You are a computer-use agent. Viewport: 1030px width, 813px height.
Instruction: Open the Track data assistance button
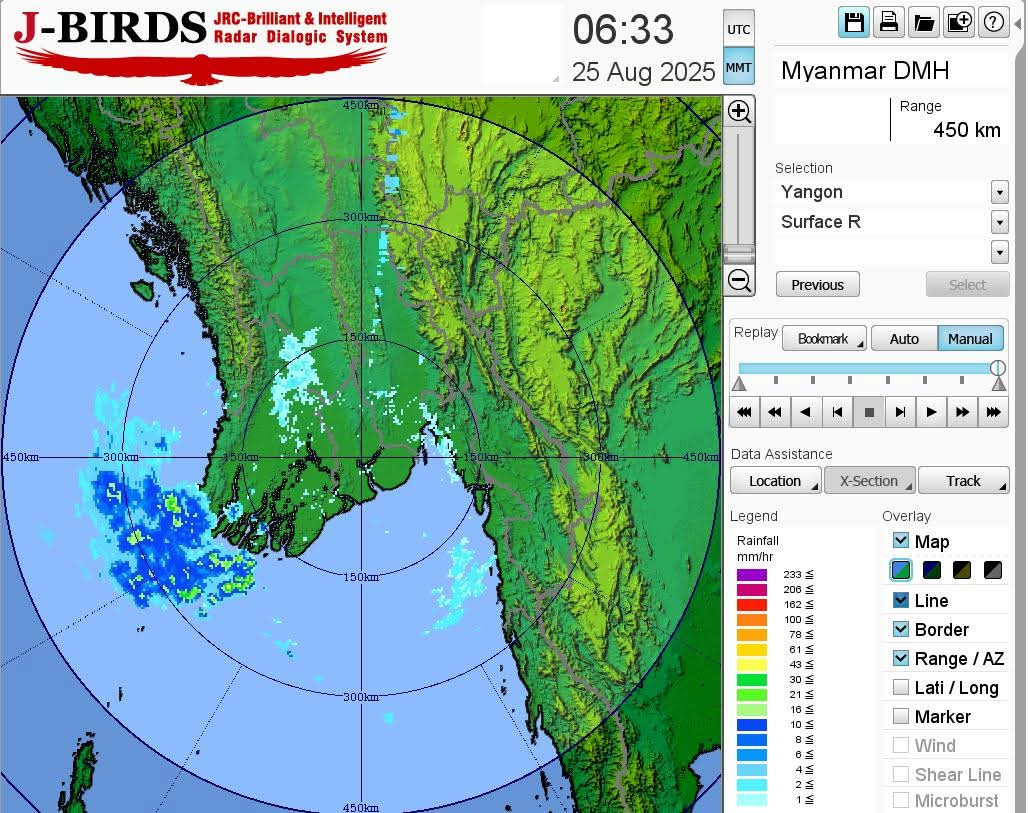pos(963,481)
